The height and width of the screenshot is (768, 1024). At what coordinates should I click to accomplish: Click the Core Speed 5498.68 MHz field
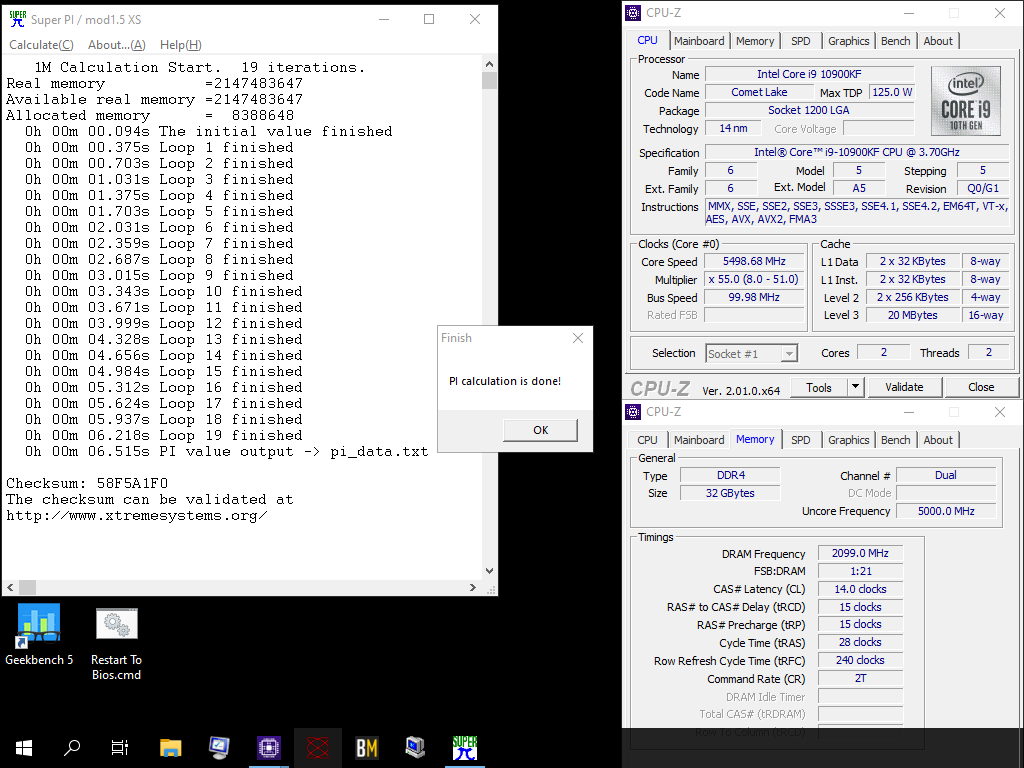point(754,261)
